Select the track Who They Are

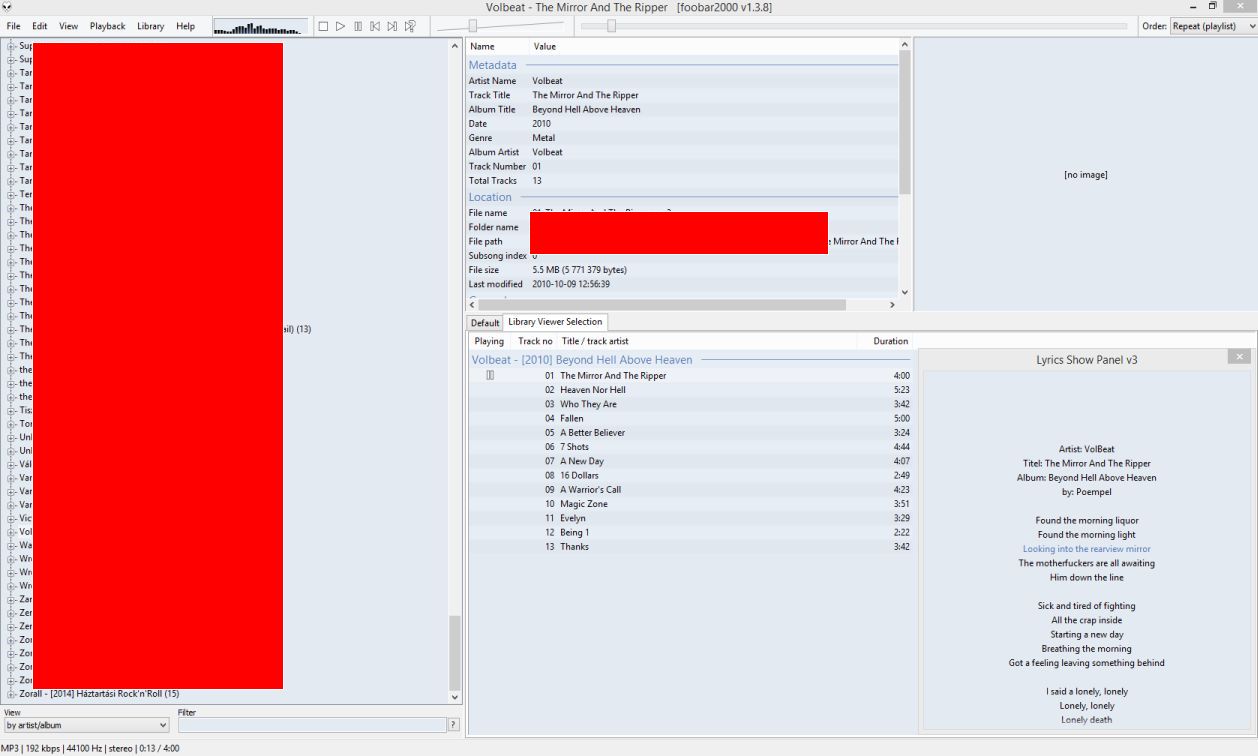pos(690,404)
